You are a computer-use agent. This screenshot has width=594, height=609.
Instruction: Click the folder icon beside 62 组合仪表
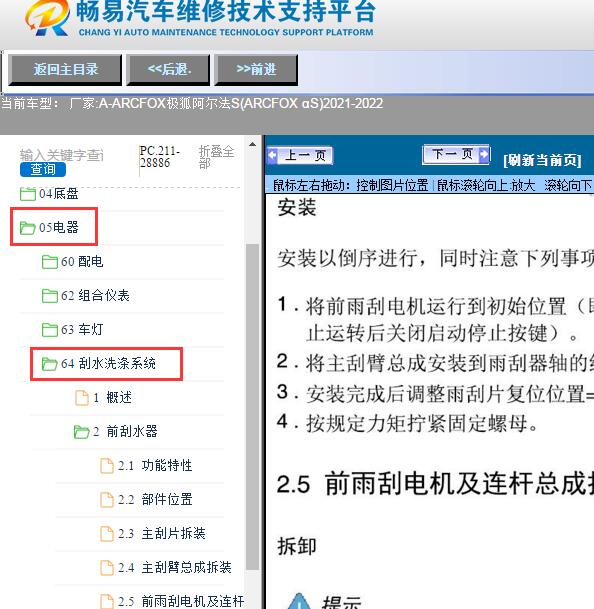pyautogui.click(x=50, y=296)
